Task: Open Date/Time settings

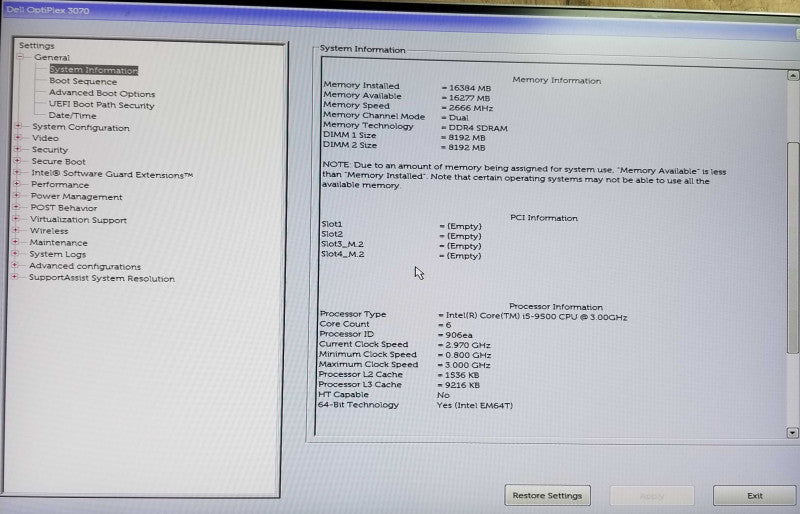Action: [x=72, y=116]
